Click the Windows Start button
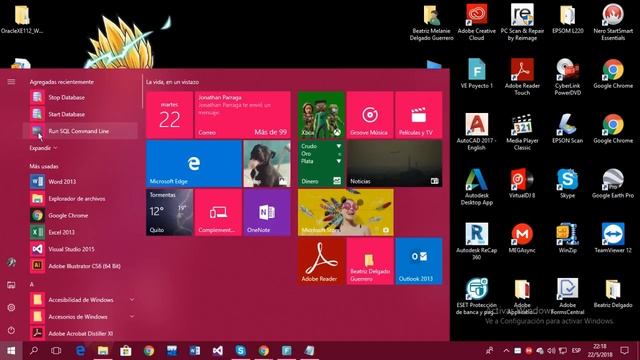640x360 pixels. (x=11, y=351)
